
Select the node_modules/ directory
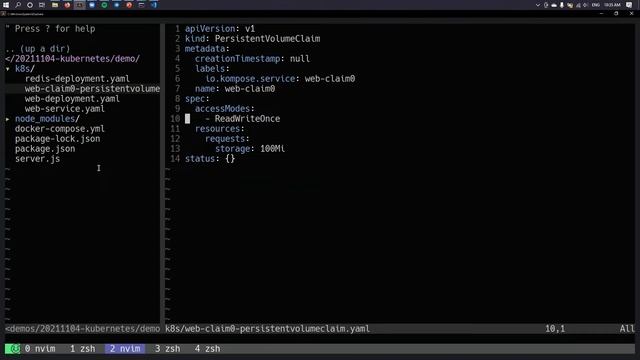[47, 119]
